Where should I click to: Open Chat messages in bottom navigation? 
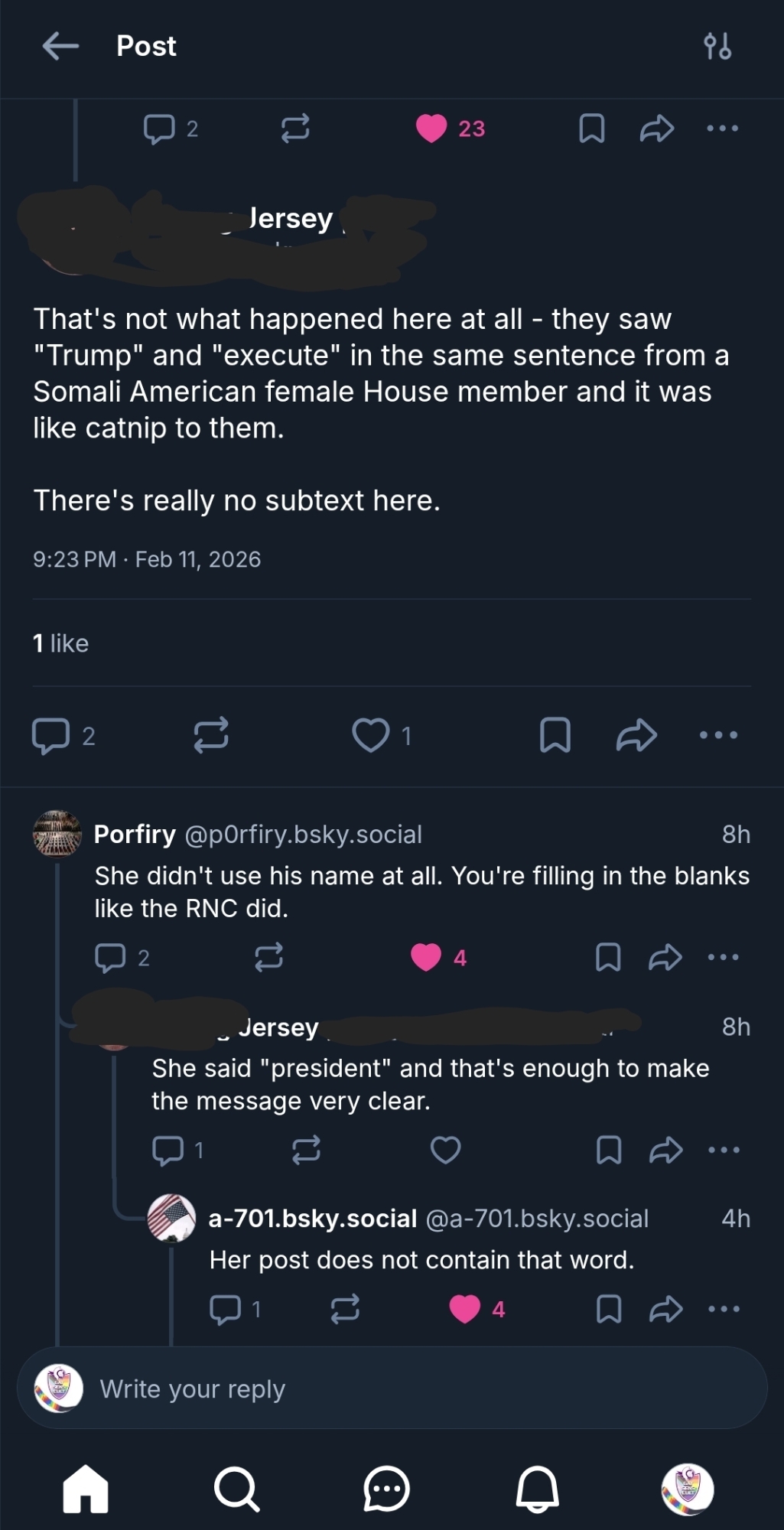coord(386,1489)
